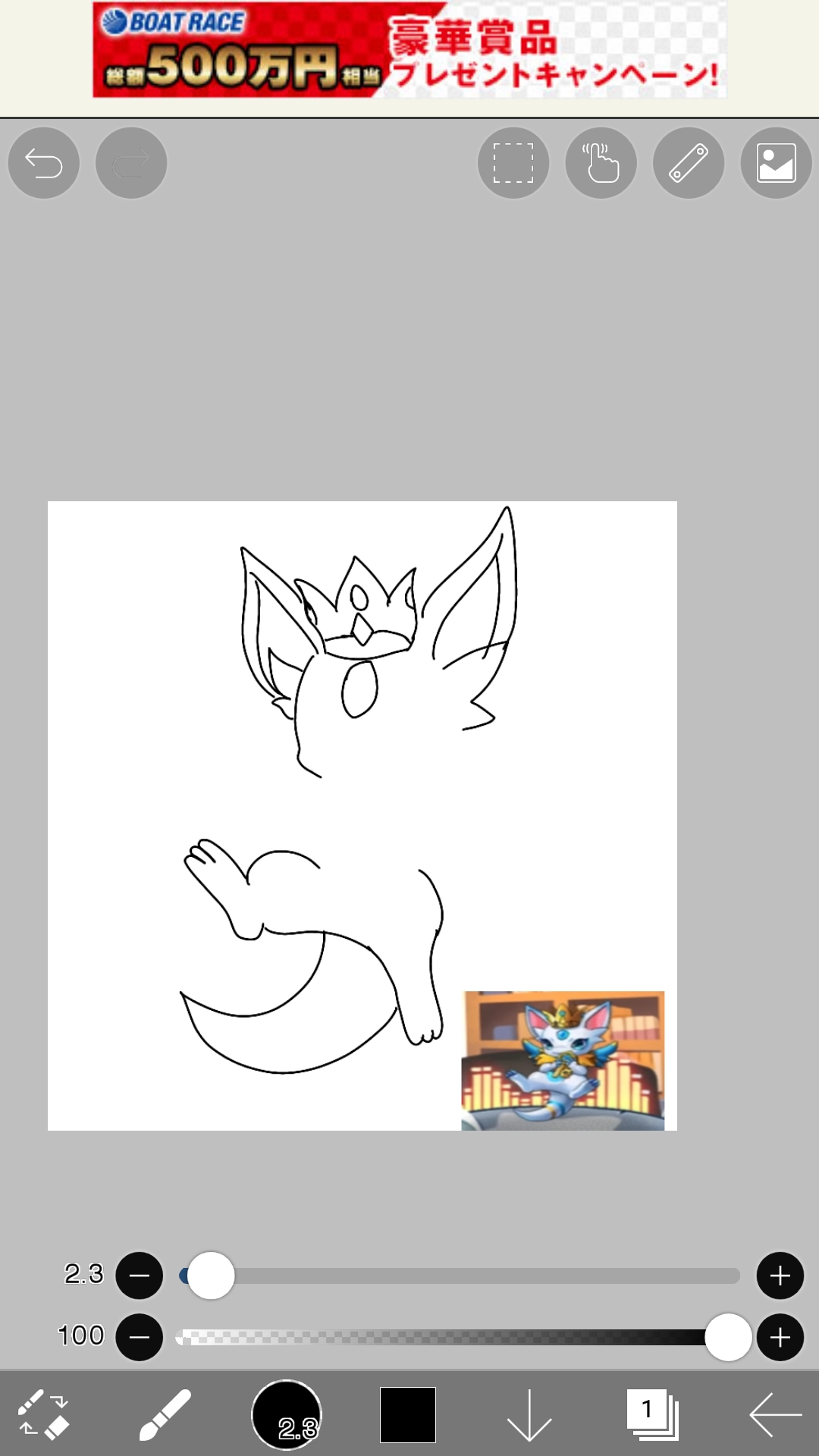Open the stabilizer hand icon

601,163
